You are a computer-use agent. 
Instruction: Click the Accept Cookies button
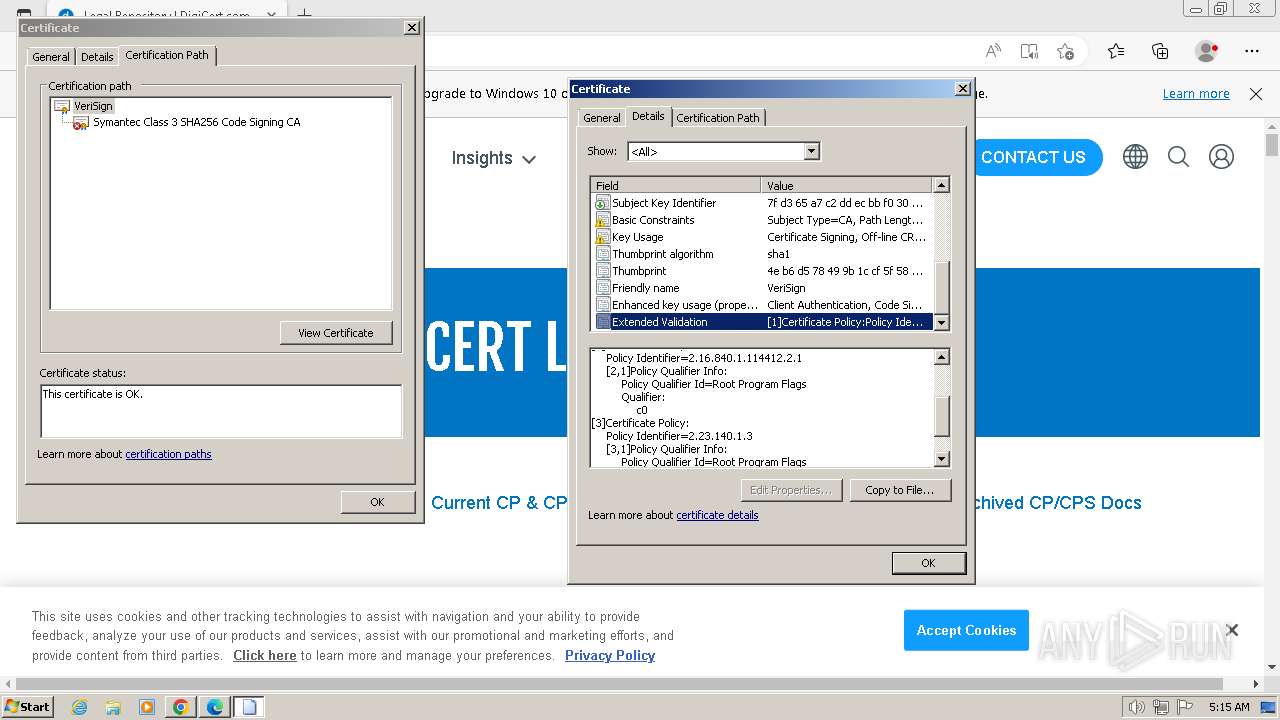click(966, 630)
